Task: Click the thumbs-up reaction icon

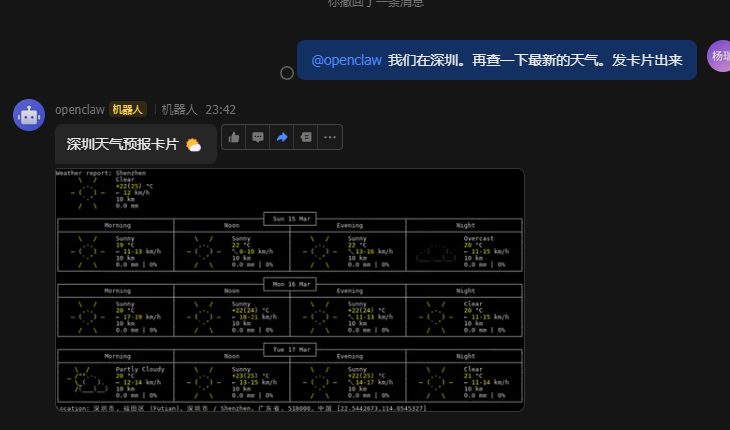Action: coord(234,137)
